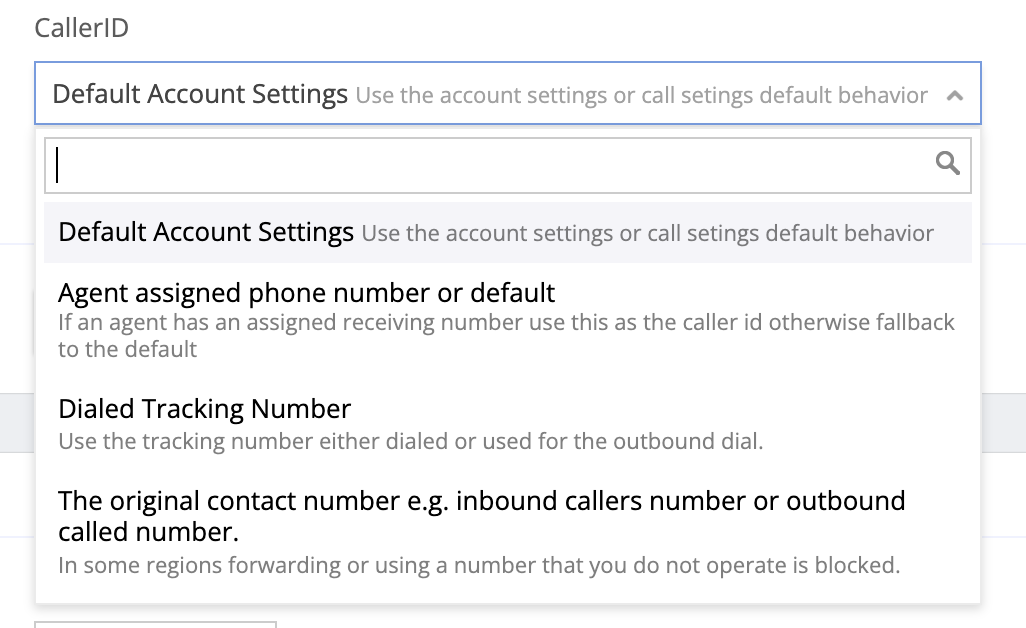Viewport: 1026px width, 628px height.
Task: Click the CallerID field label
Action: pos(82,27)
